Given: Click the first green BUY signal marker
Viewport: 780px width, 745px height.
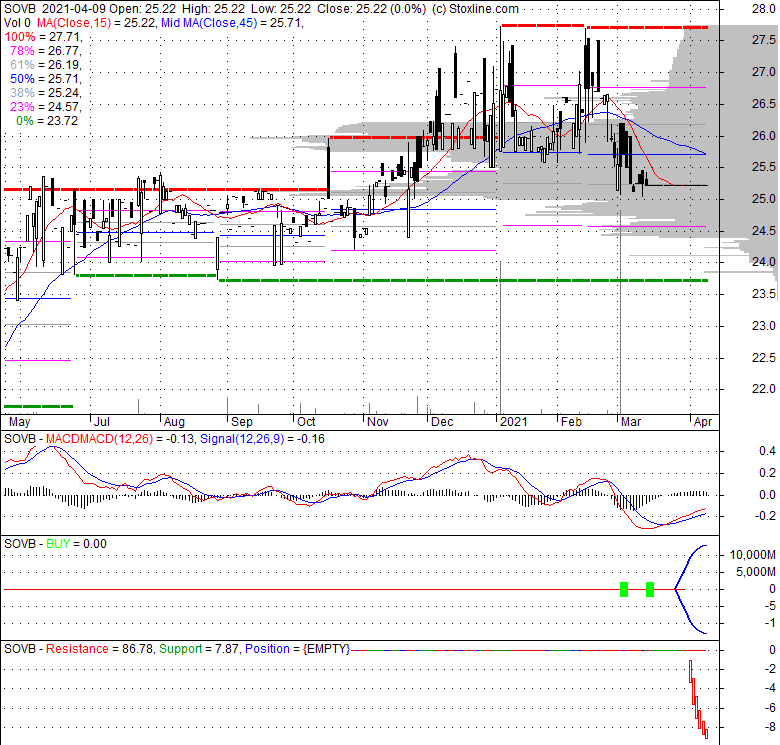Looking at the screenshot, I should 624,589.
